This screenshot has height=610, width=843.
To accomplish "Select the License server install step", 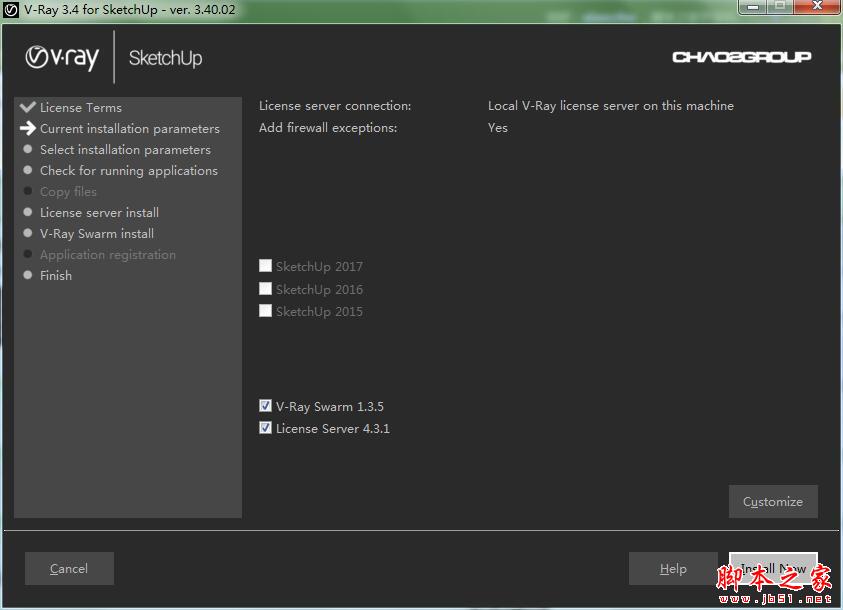I will (x=99, y=212).
